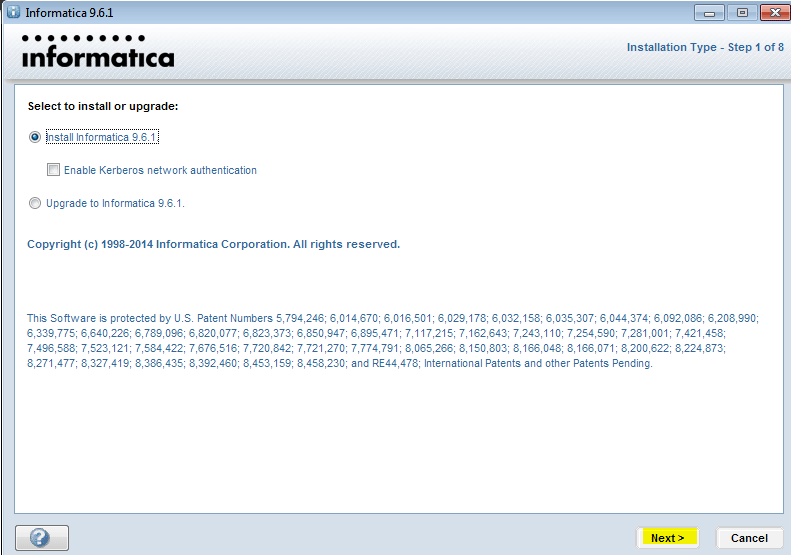Click the 'International Patents and other Patents Pending' text
The image size is (791, 555).
[538, 363]
